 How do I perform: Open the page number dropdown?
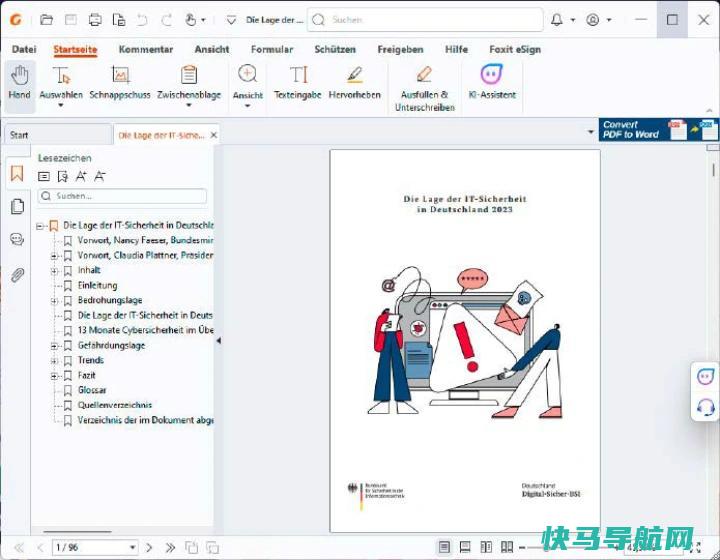pyautogui.click(x=132, y=547)
